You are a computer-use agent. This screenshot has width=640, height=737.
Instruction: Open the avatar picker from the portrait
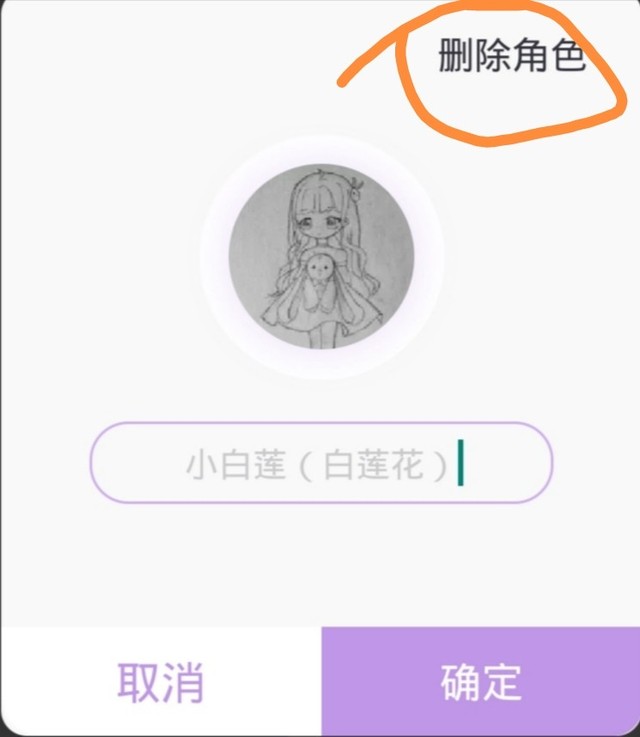321,257
